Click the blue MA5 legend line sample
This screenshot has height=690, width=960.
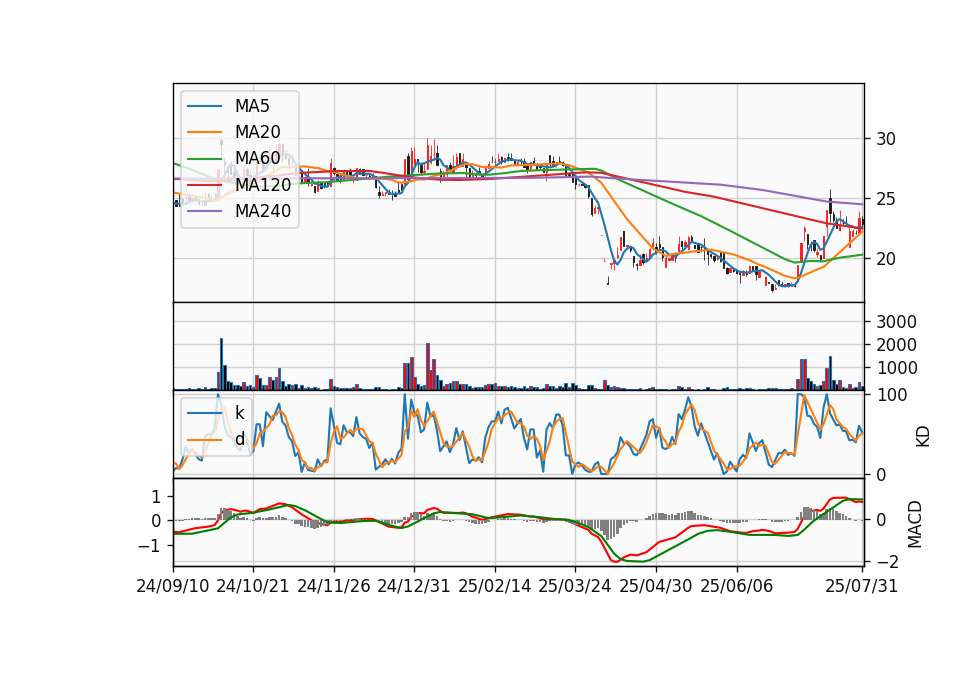[x=204, y=106]
